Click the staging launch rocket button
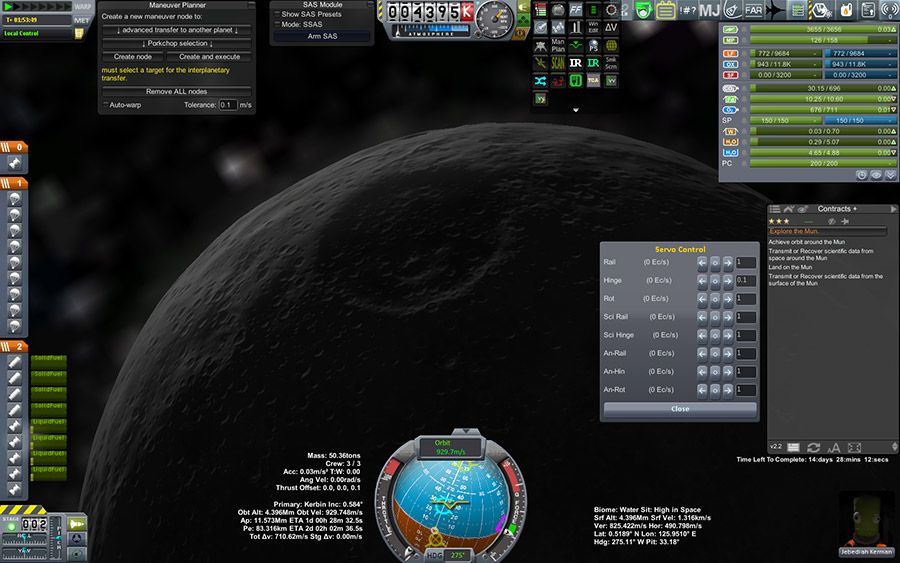This screenshot has width=900, height=563. 76,523
